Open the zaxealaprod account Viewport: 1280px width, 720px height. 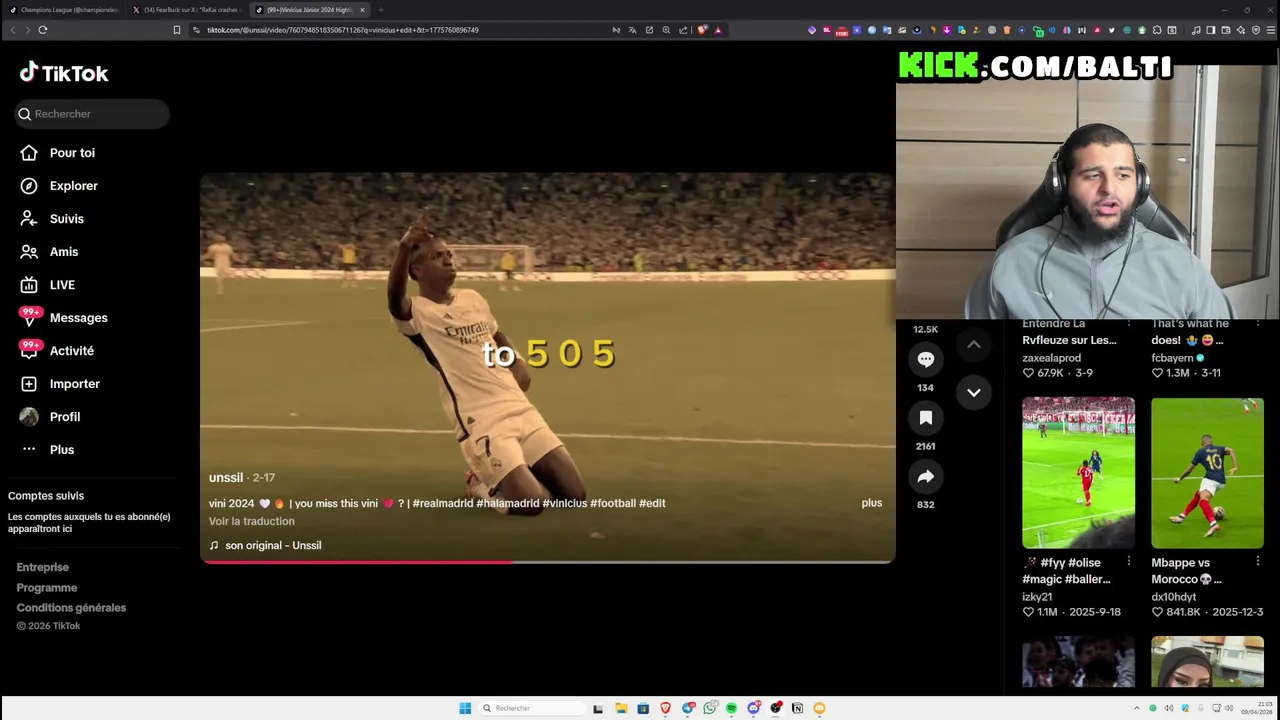pos(1051,358)
